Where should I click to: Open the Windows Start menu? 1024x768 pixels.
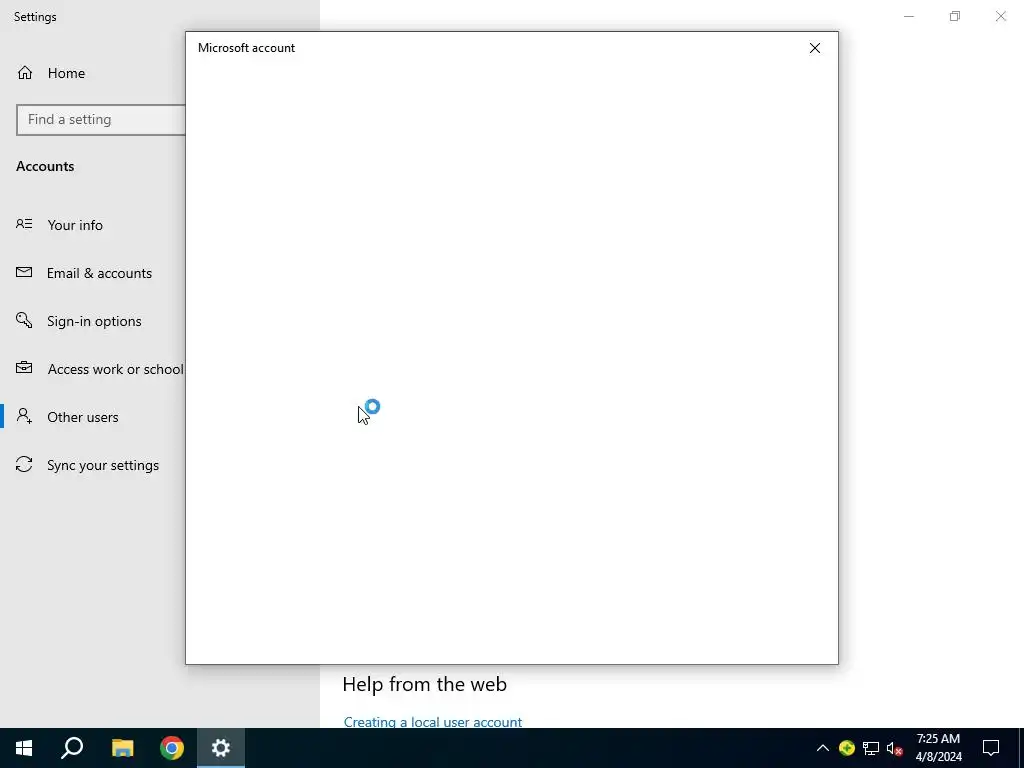(24, 748)
